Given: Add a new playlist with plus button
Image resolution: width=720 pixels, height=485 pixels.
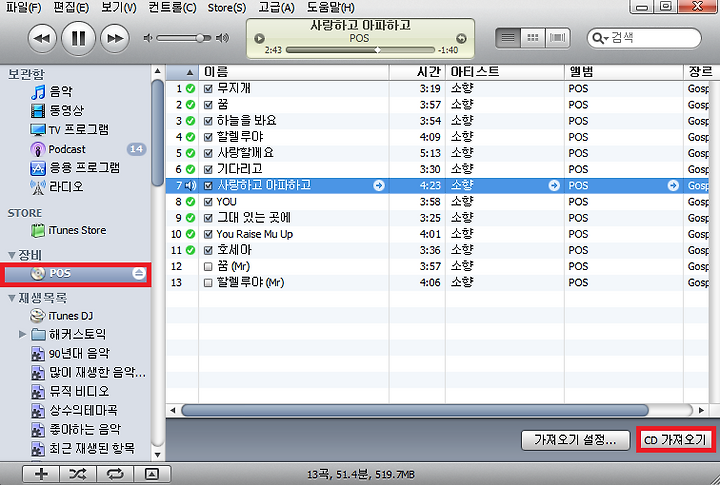Looking at the screenshot, I should click(x=41, y=474).
